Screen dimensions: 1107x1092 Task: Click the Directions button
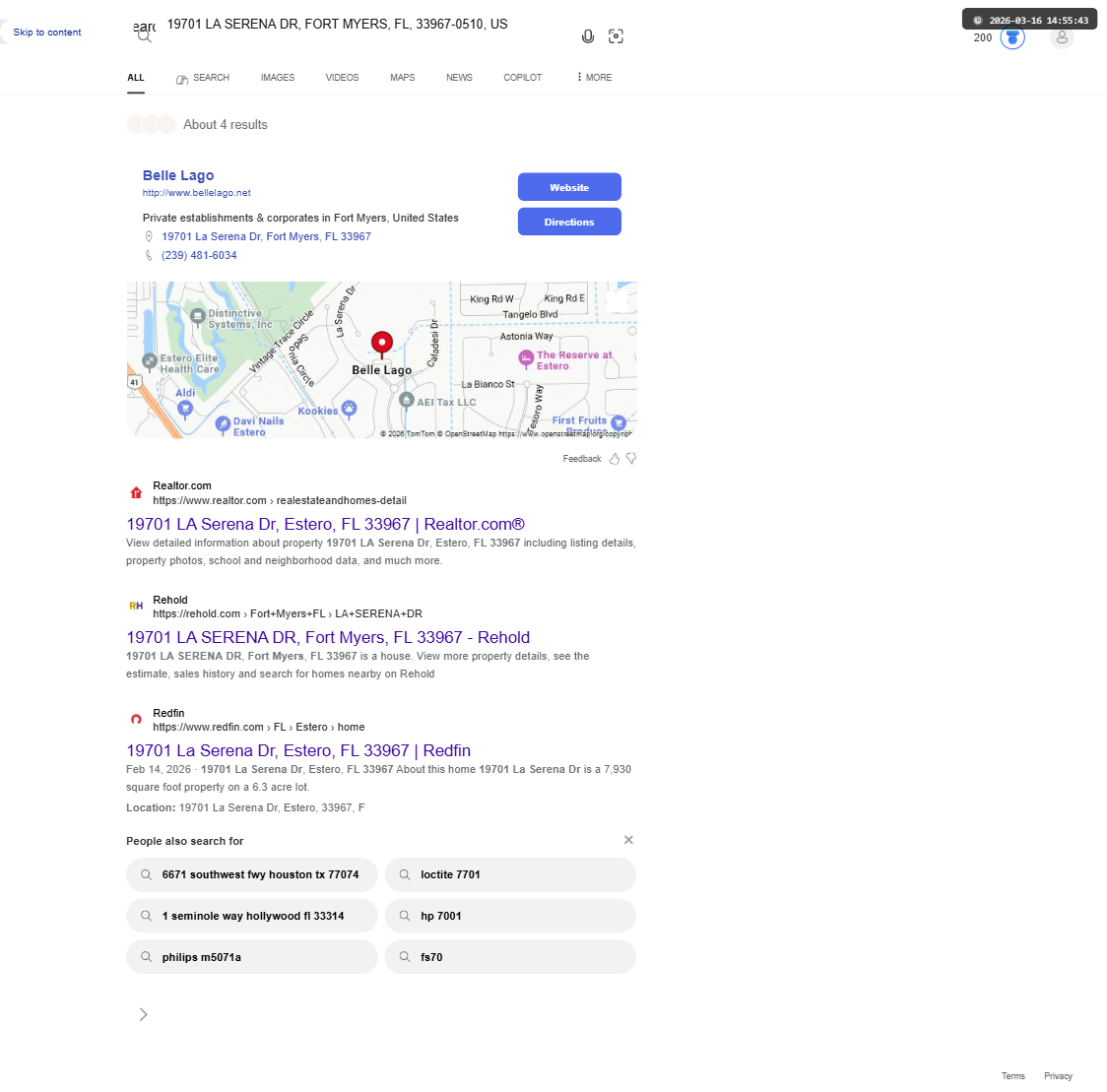click(569, 222)
